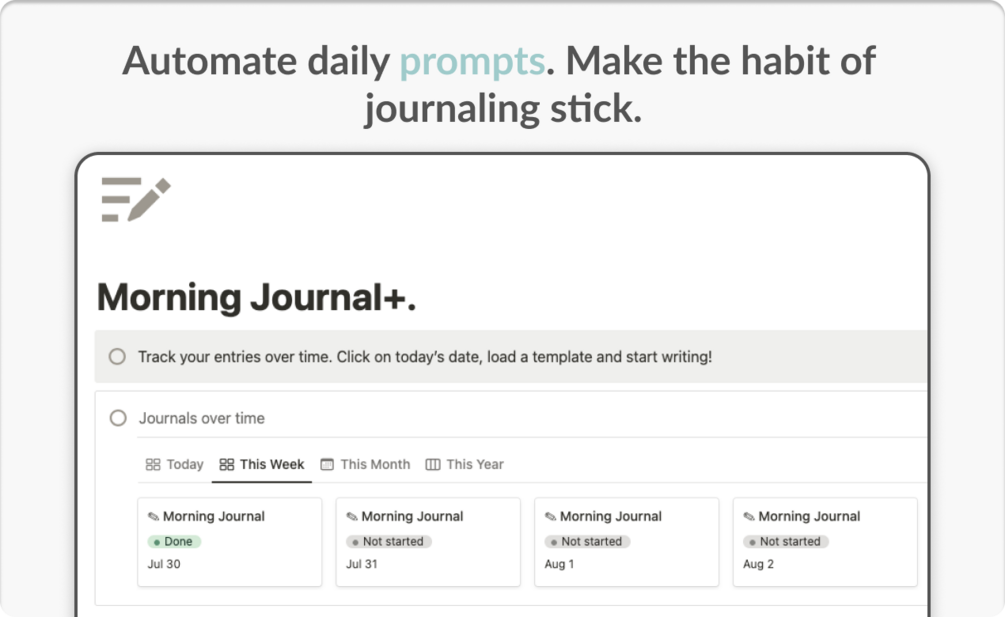Screen dimensions: 1005x617
Task: Switch to the This Month tab
Action: (x=365, y=465)
